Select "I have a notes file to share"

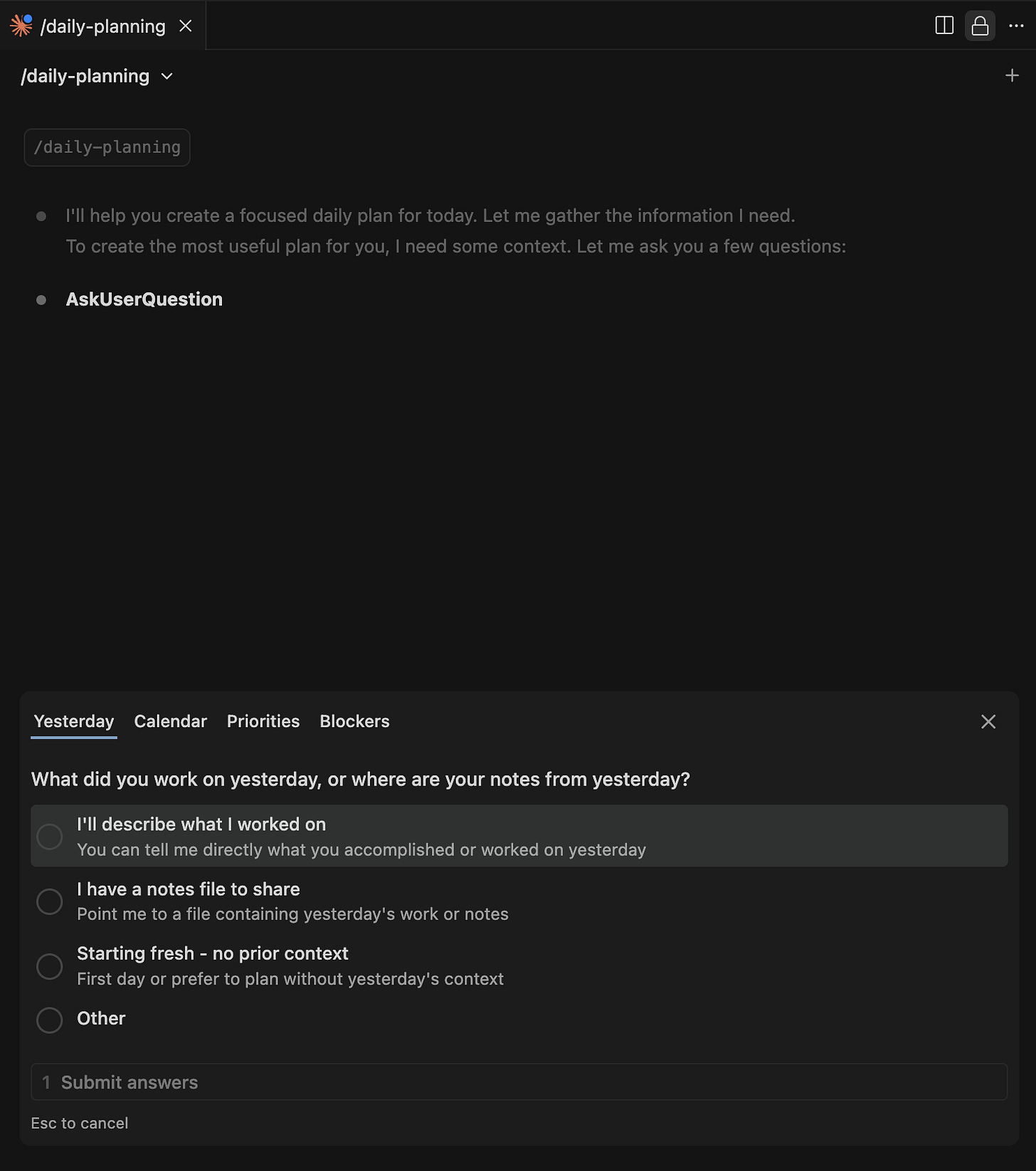(x=519, y=901)
